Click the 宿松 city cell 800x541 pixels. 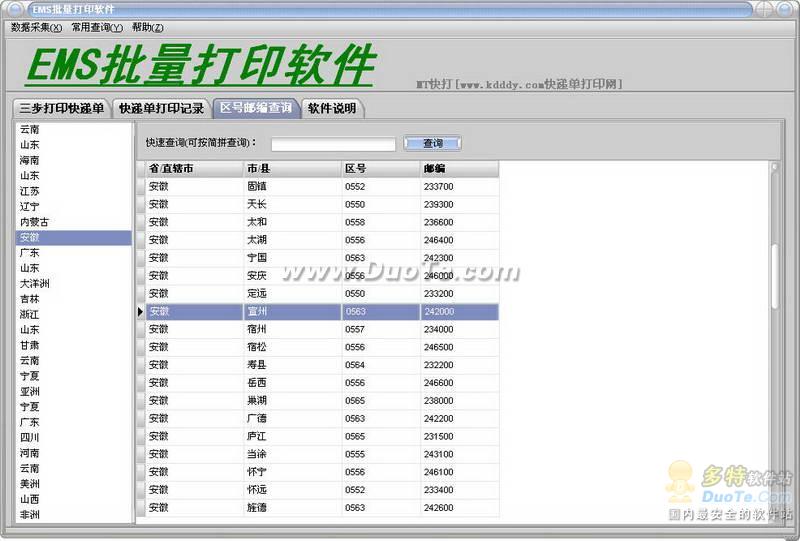[292, 347]
